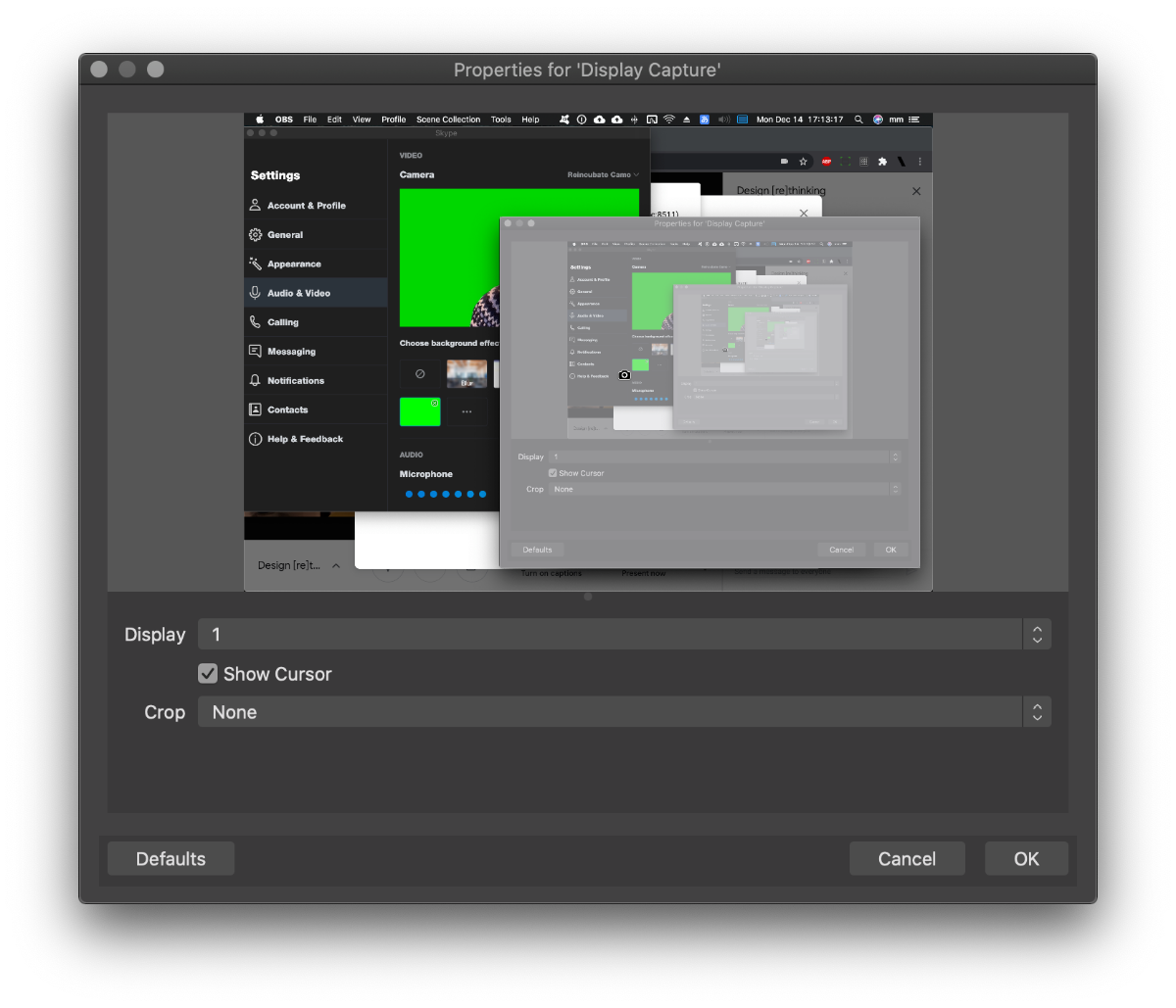Click the large Cancel button at dialog bottom

coord(906,858)
